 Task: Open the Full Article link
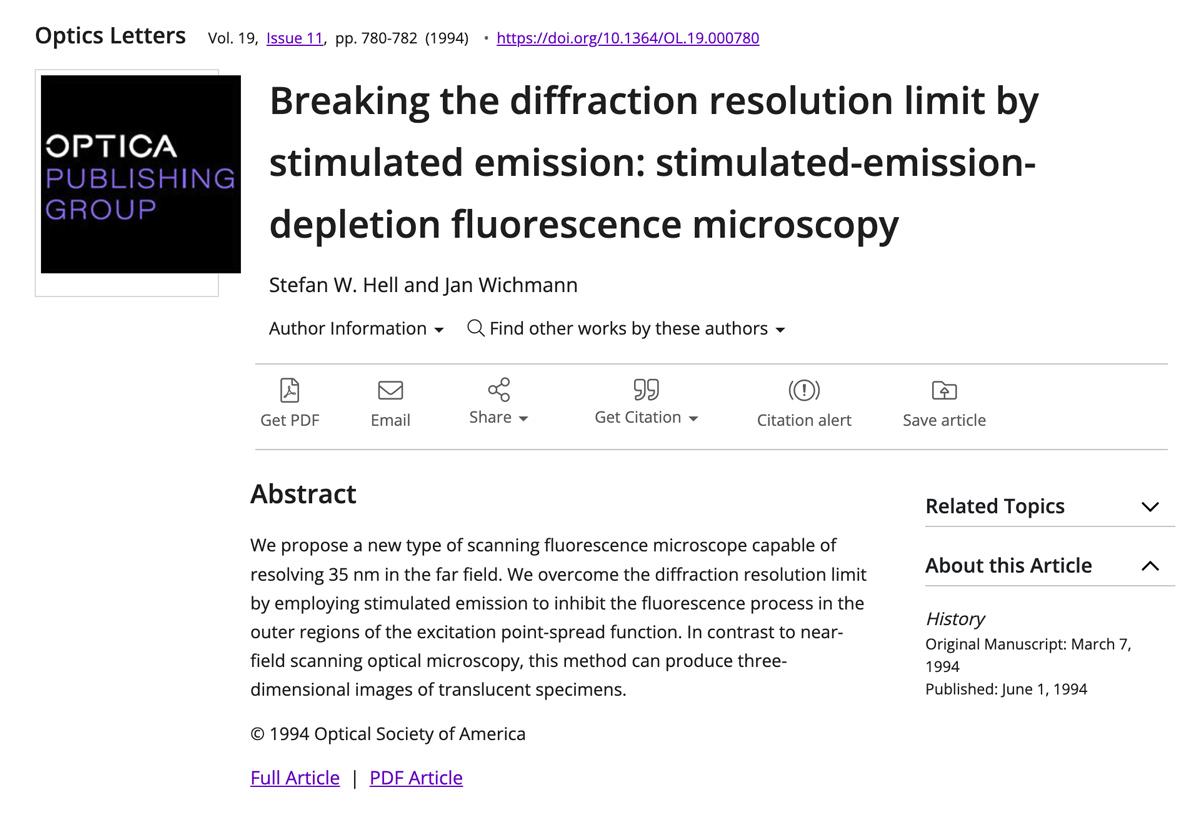click(x=295, y=778)
